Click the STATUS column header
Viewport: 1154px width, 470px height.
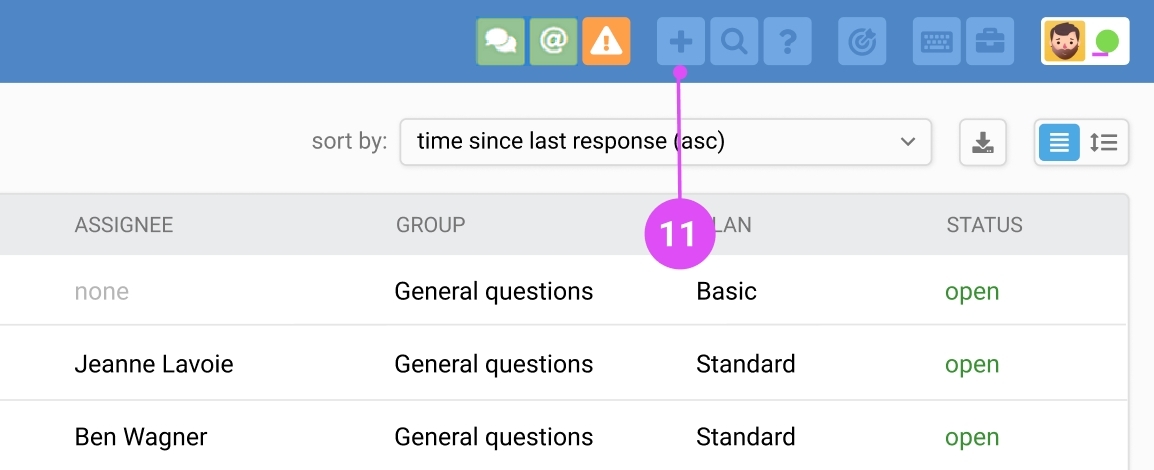coord(984,225)
